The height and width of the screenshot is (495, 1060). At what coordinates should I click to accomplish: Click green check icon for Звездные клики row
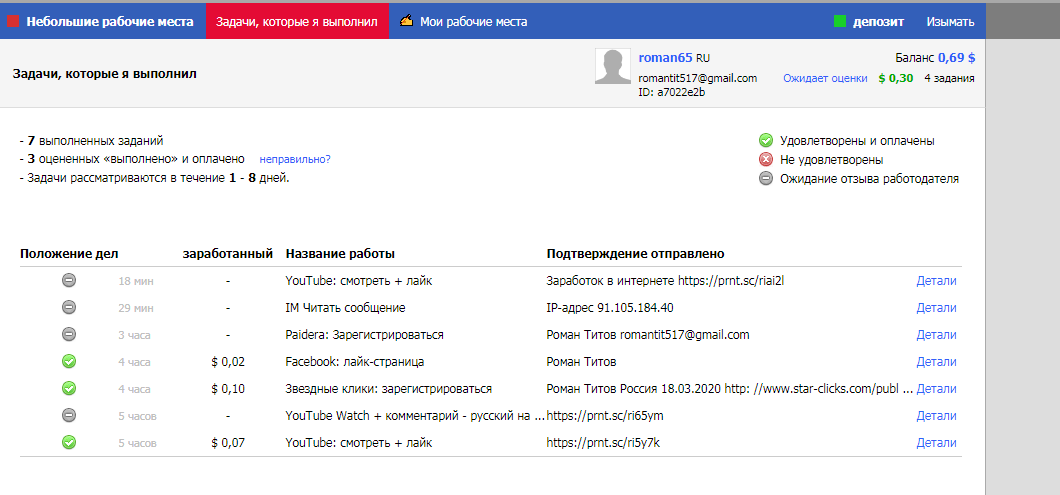[69, 388]
